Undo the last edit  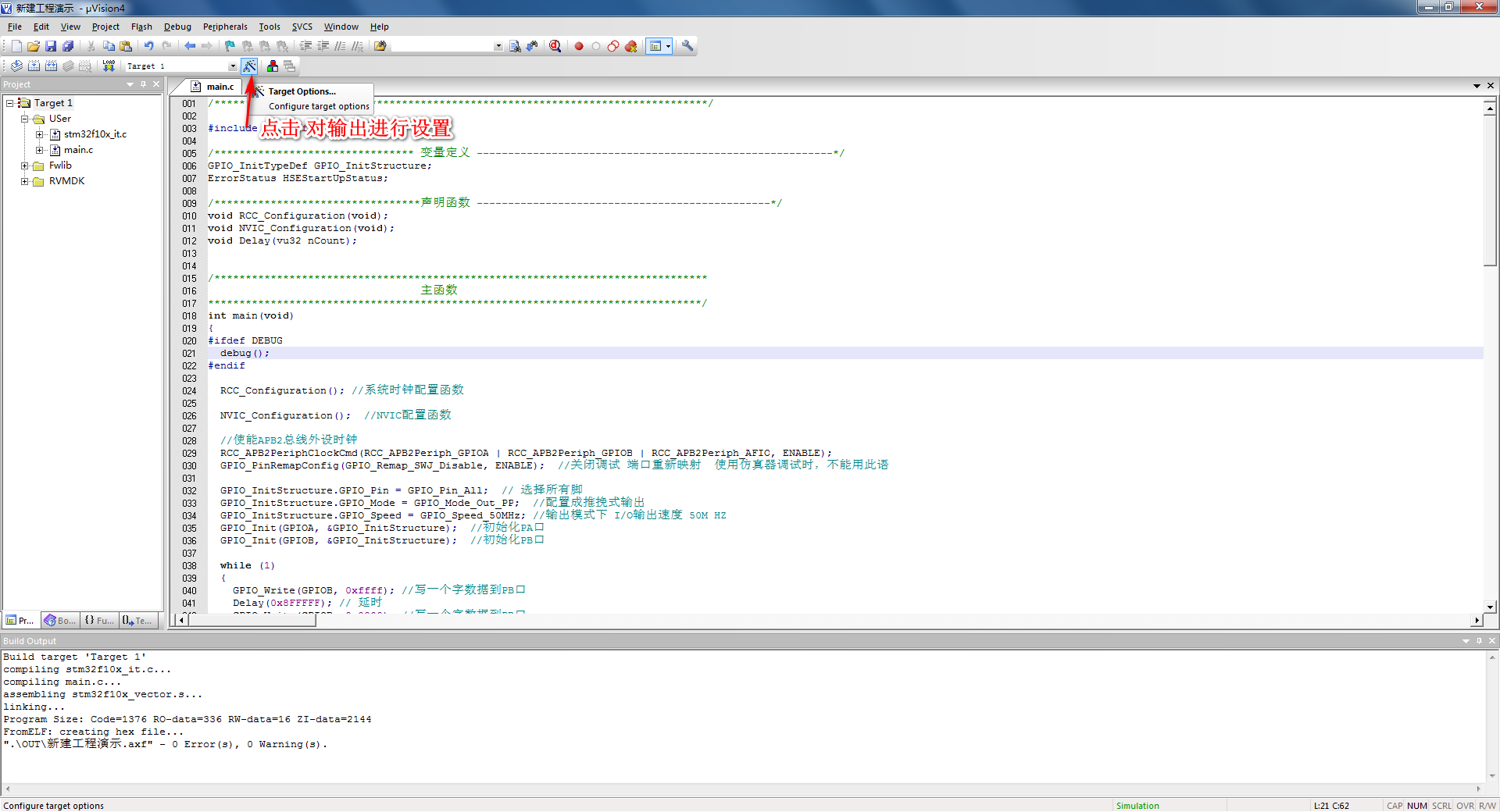coord(148,46)
